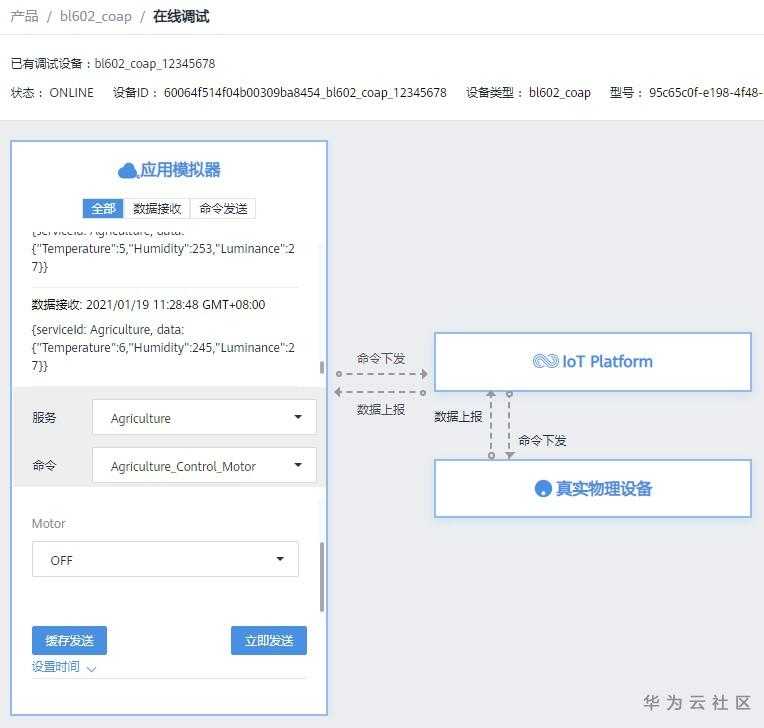Click the Temperature 6 Humidity 245 data entry

[163, 347]
